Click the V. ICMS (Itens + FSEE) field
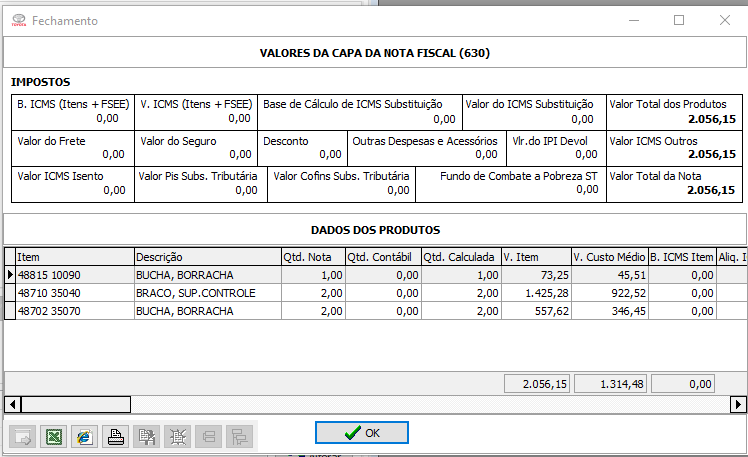 (x=196, y=112)
